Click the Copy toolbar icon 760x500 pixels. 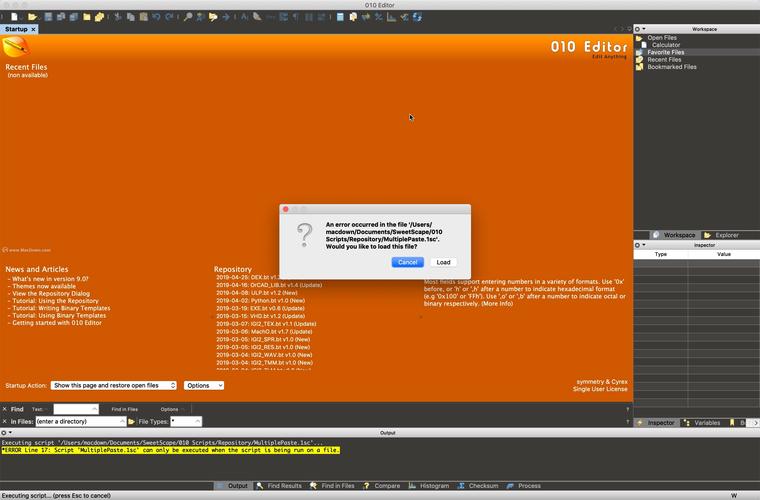(x=131, y=17)
